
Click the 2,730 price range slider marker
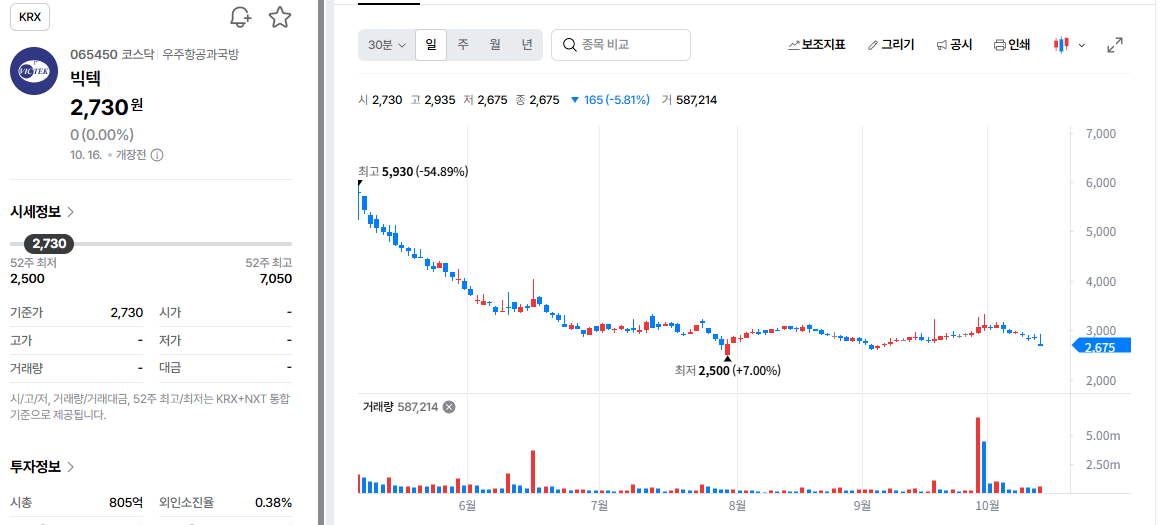click(x=49, y=243)
